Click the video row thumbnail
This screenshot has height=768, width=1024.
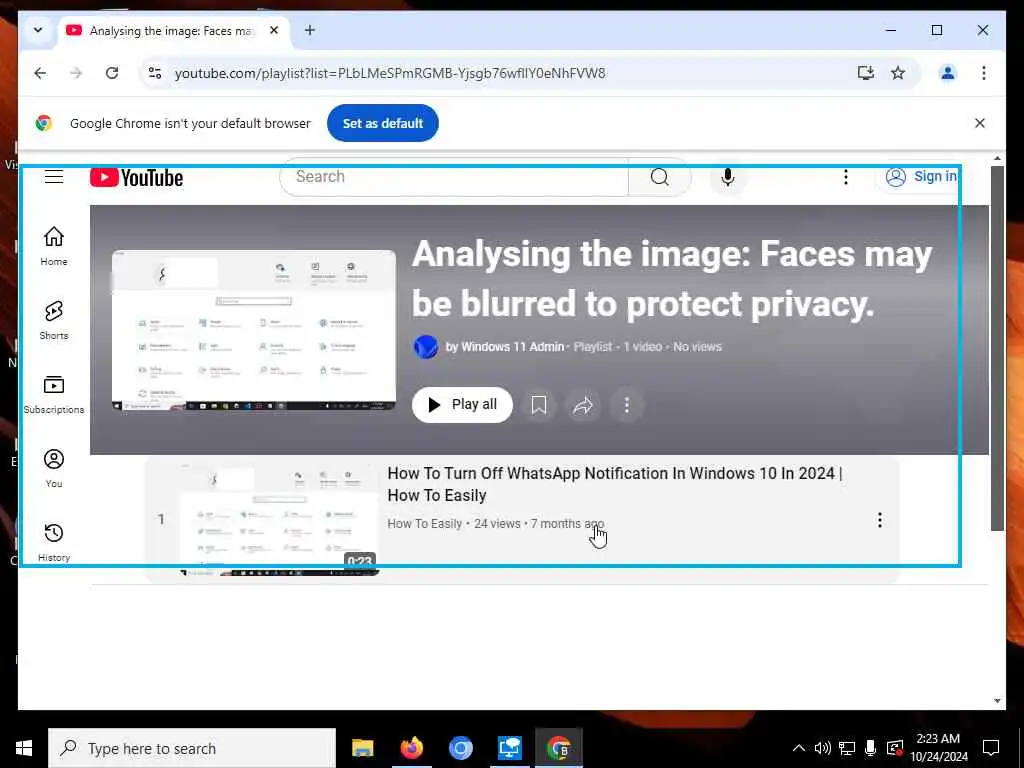278,520
